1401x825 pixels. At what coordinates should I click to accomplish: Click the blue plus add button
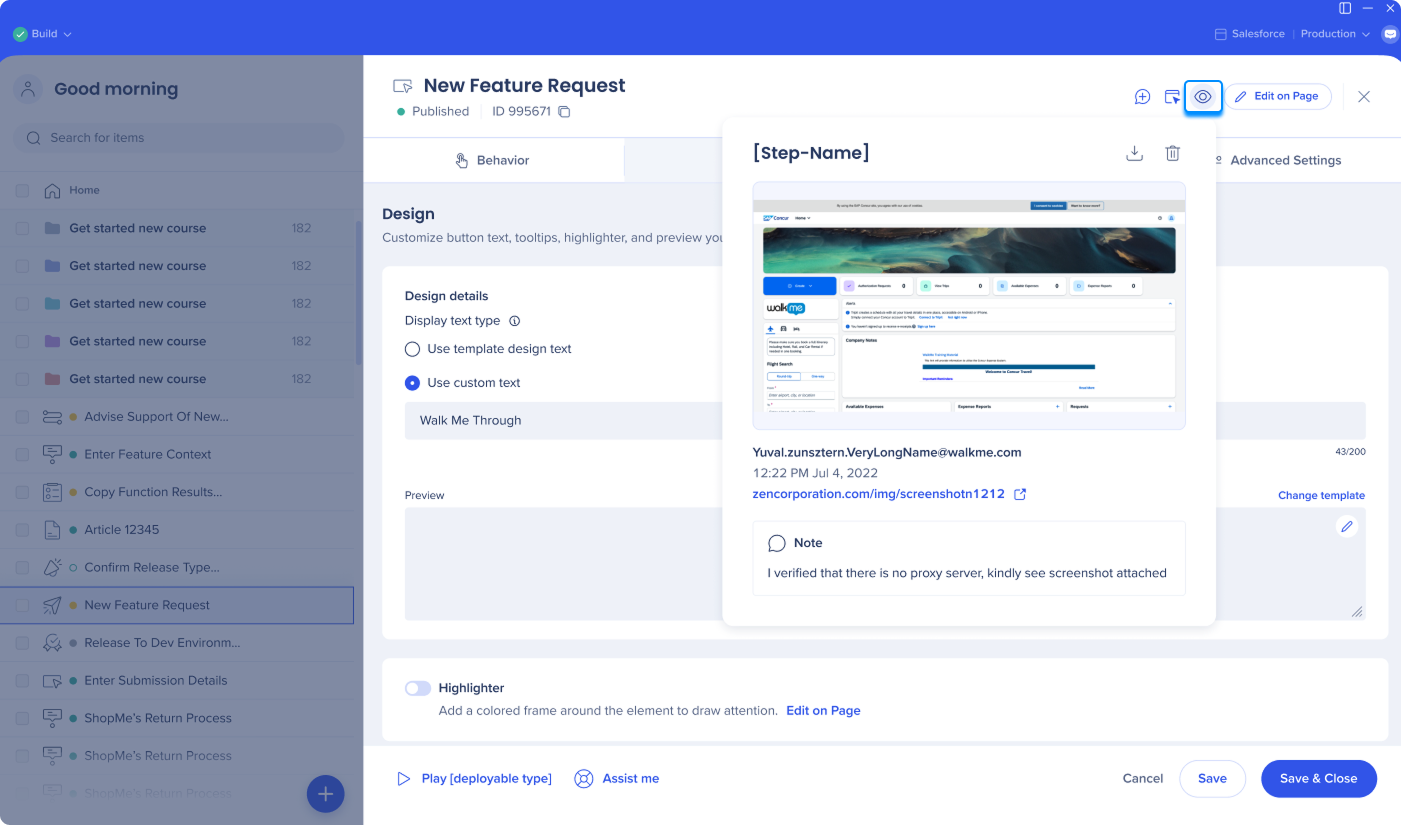[x=325, y=794]
